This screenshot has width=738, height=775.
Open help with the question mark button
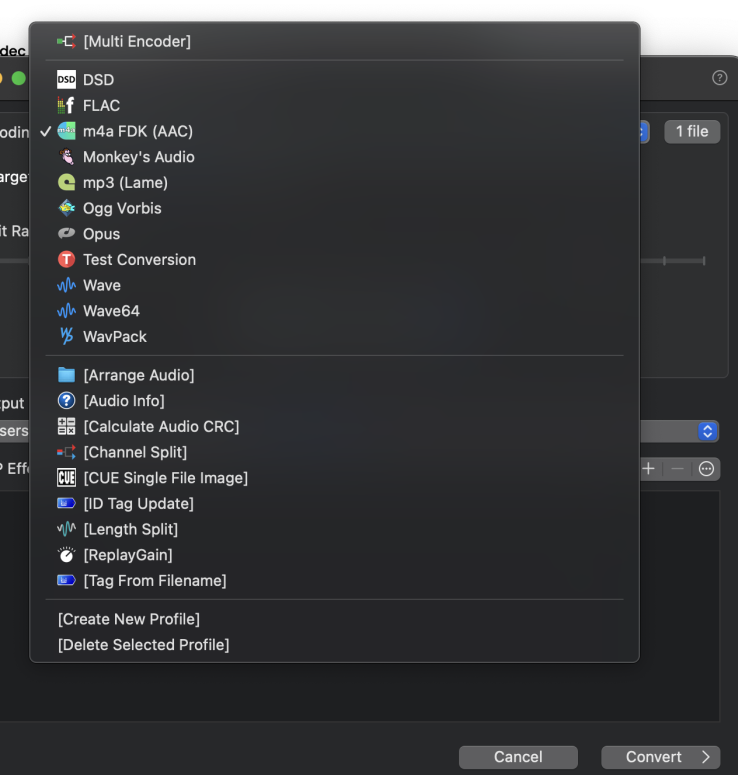(x=719, y=78)
